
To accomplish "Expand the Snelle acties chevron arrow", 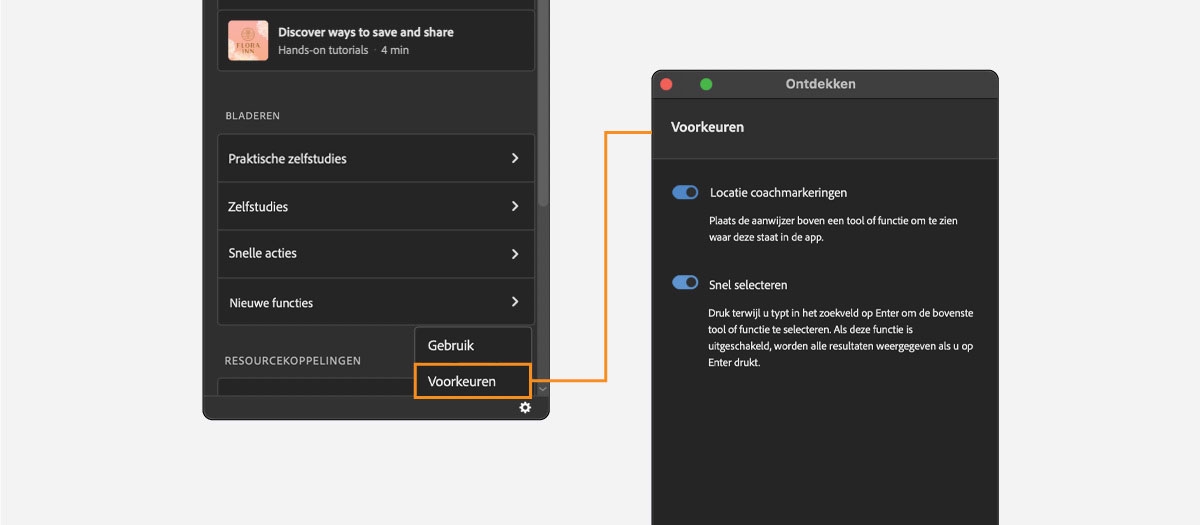I will pyautogui.click(x=515, y=254).
